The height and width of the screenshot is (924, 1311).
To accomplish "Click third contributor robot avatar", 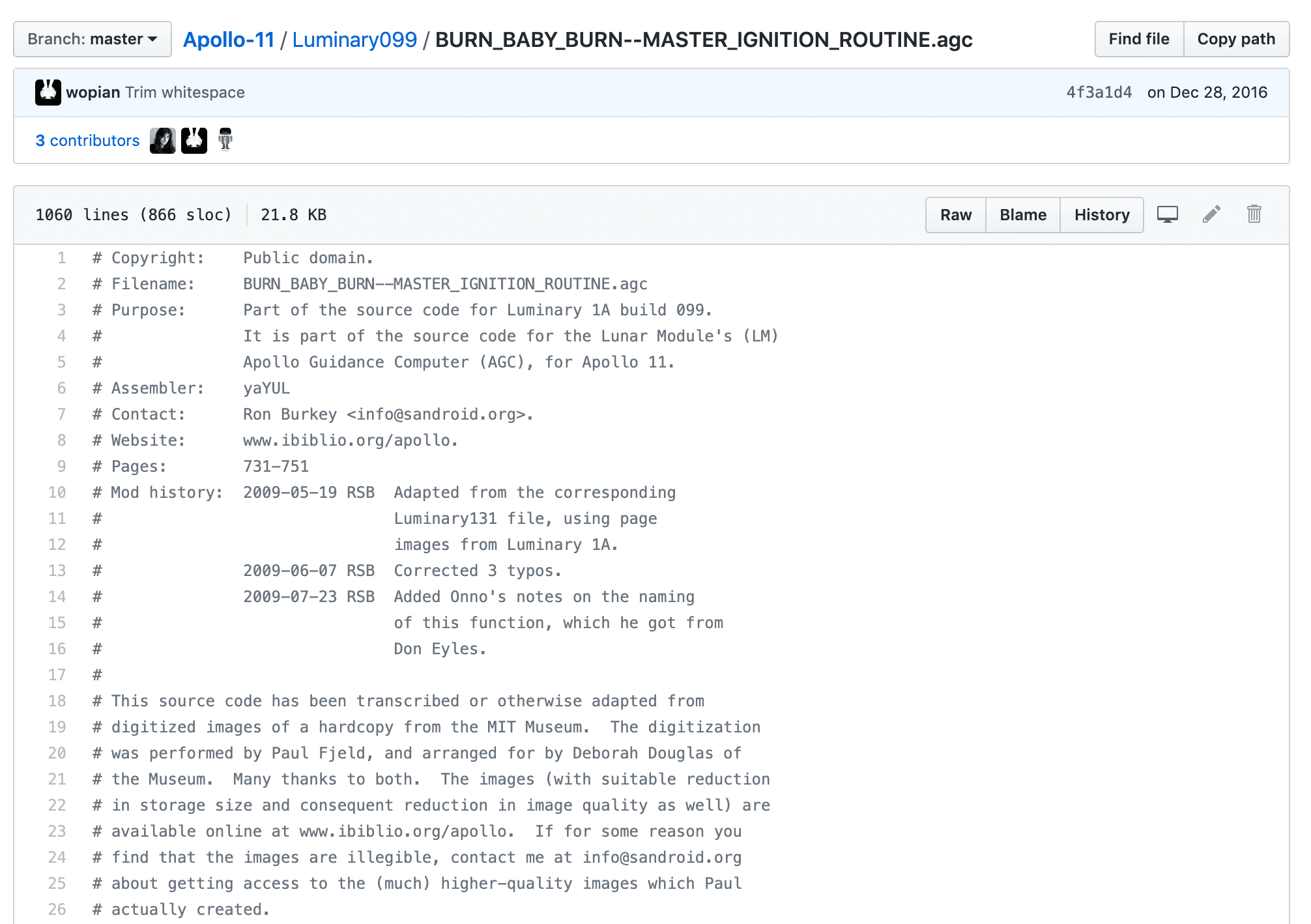I will [x=225, y=139].
